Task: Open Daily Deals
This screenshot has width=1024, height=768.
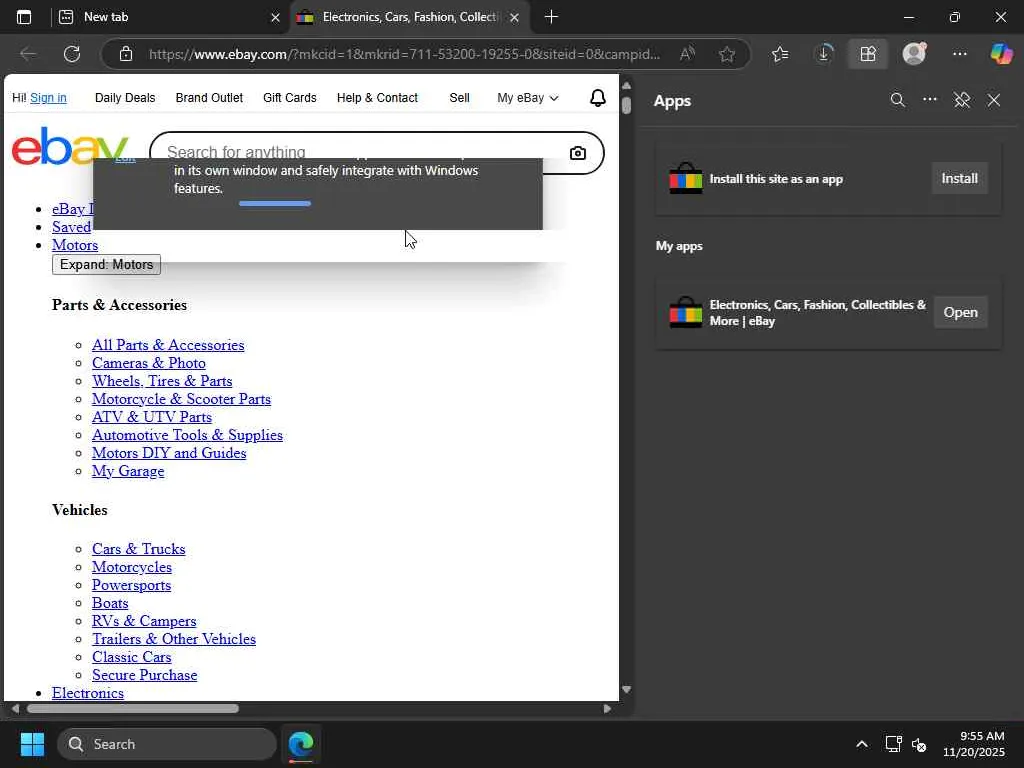Action: (125, 98)
